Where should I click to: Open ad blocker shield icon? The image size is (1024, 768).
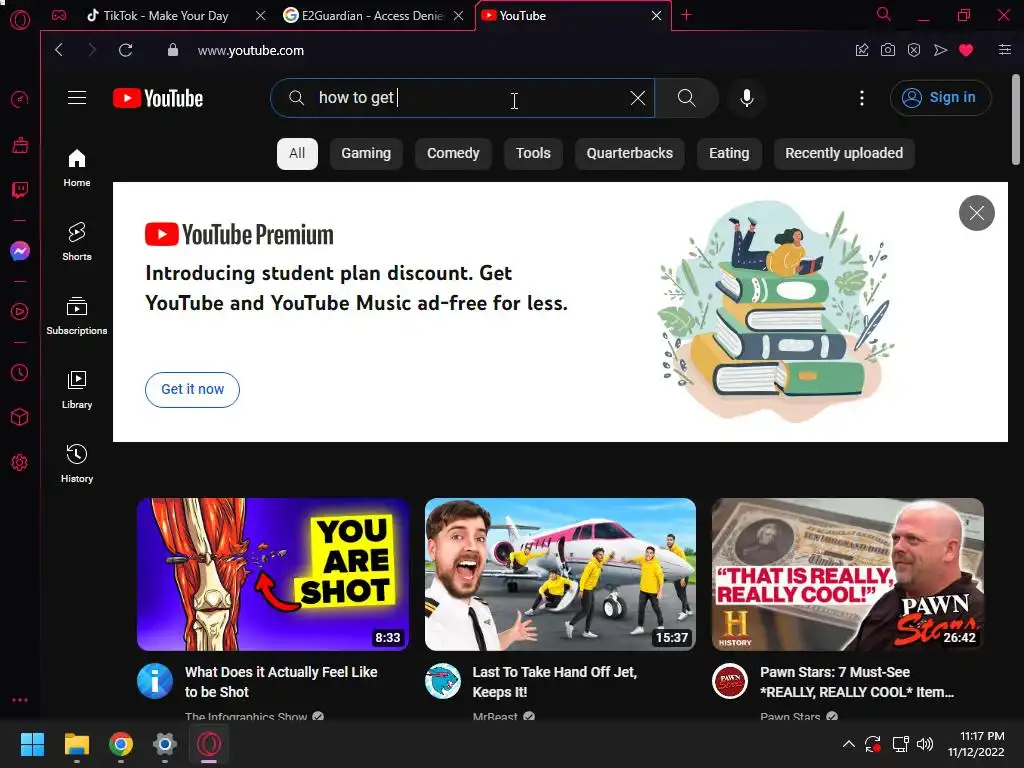(914, 50)
